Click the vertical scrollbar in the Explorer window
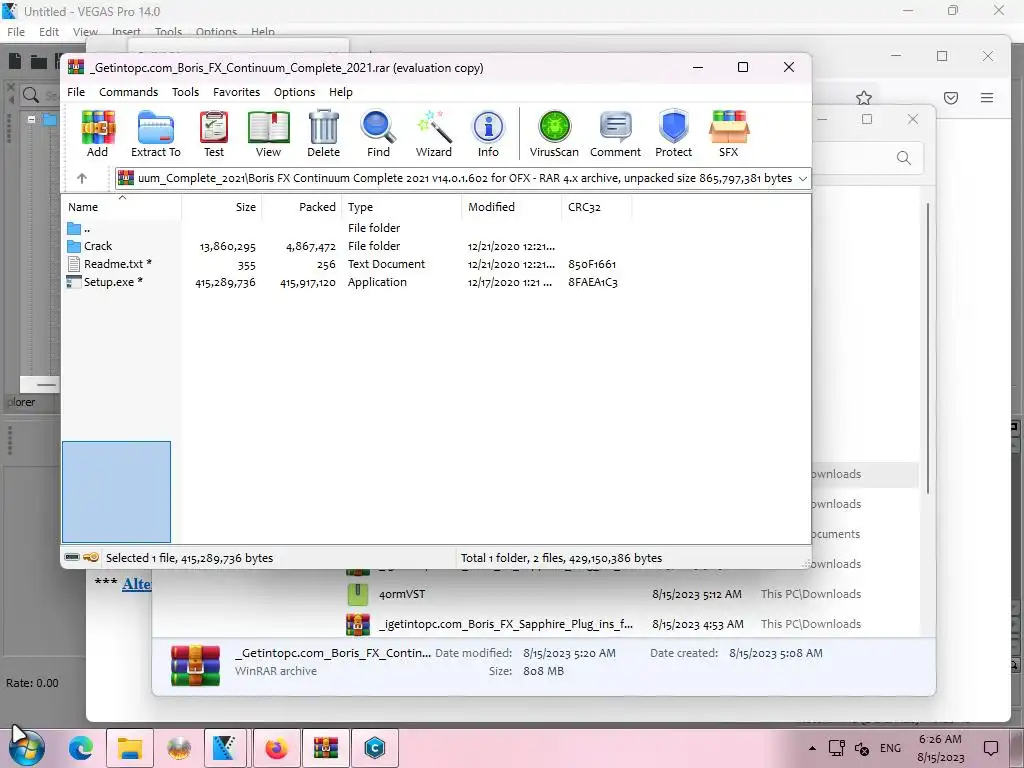 [927, 347]
